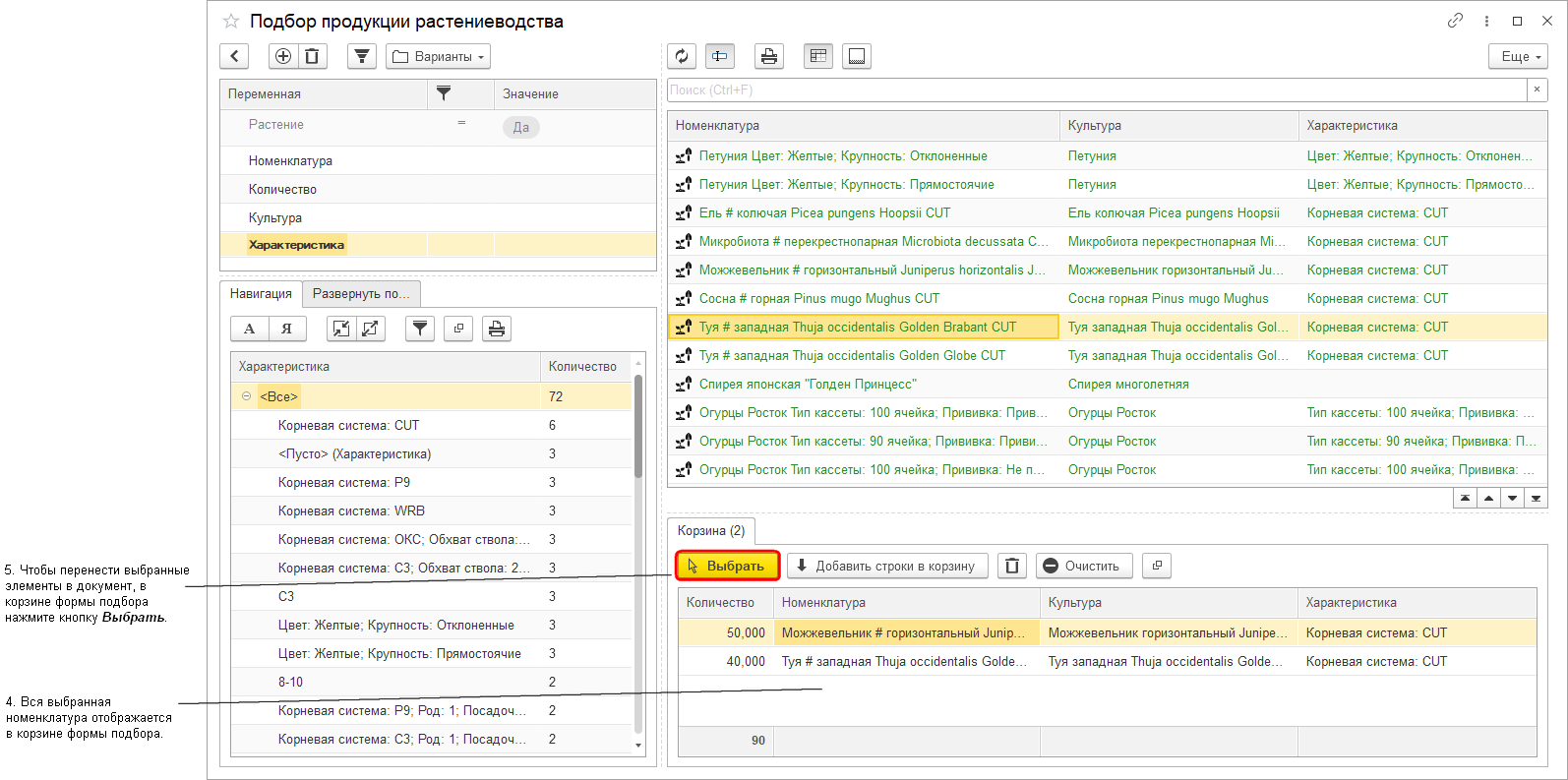The image size is (1568, 780).
Task: Click 'Добавить строки в корзину' button
Action: point(885,566)
